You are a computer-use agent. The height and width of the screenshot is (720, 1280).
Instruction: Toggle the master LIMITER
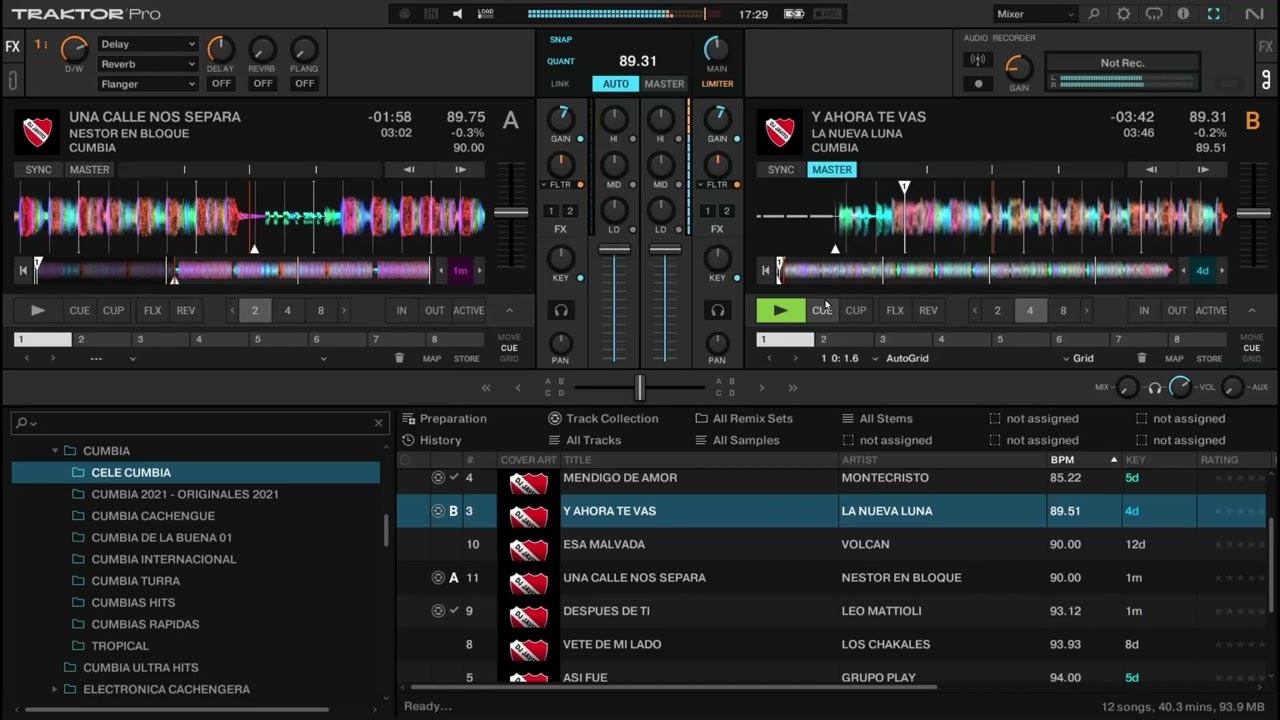click(x=717, y=84)
